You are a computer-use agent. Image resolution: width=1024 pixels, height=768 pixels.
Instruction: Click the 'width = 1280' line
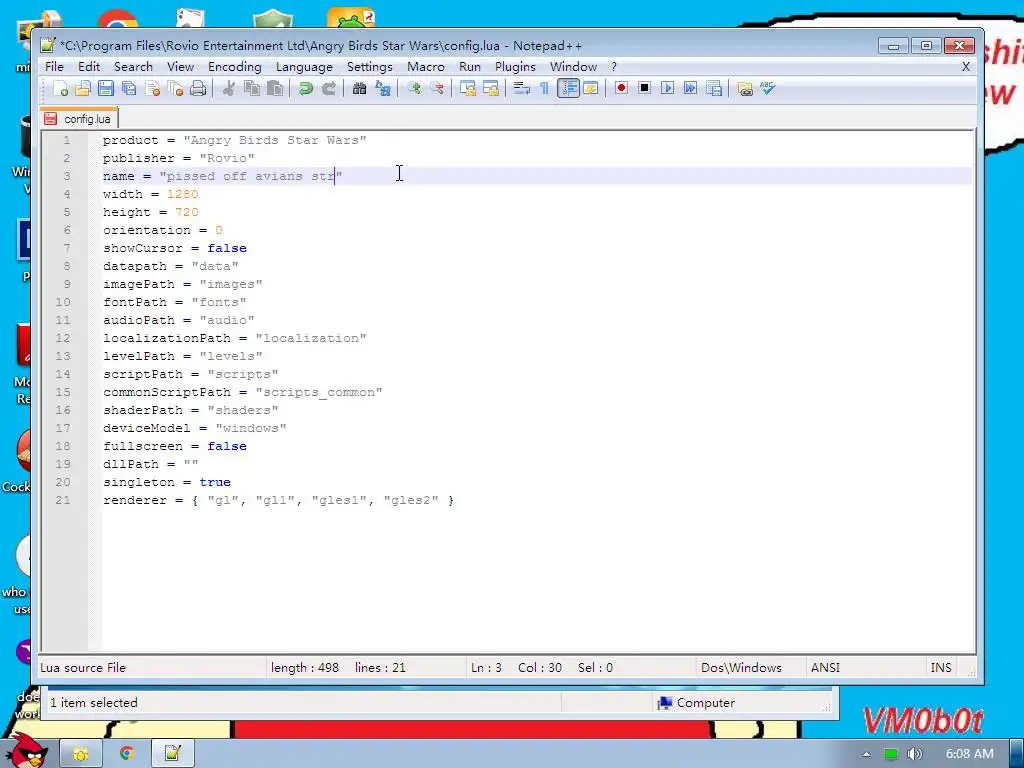pyautogui.click(x=151, y=194)
